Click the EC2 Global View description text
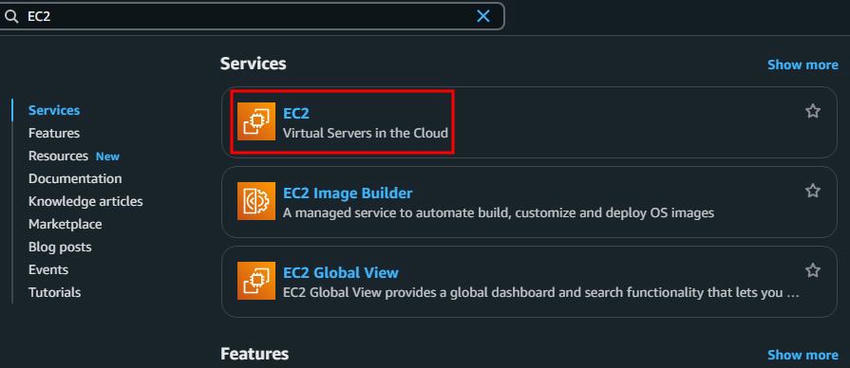 541,293
